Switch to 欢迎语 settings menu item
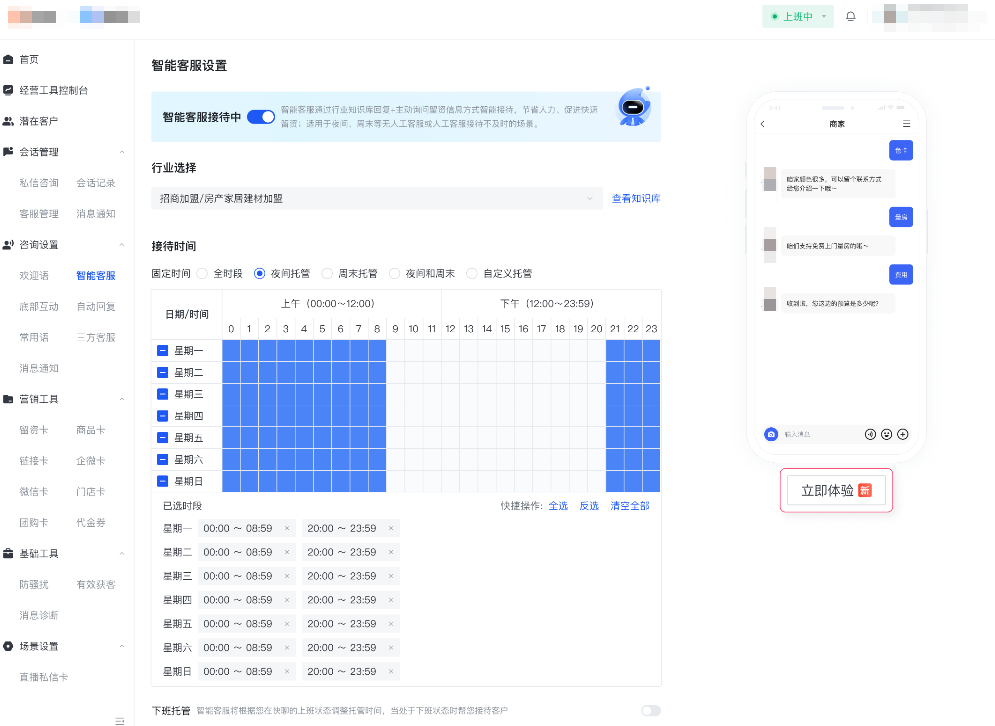Screen dimensions: 995x726 pyautogui.click(x=33, y=275)
